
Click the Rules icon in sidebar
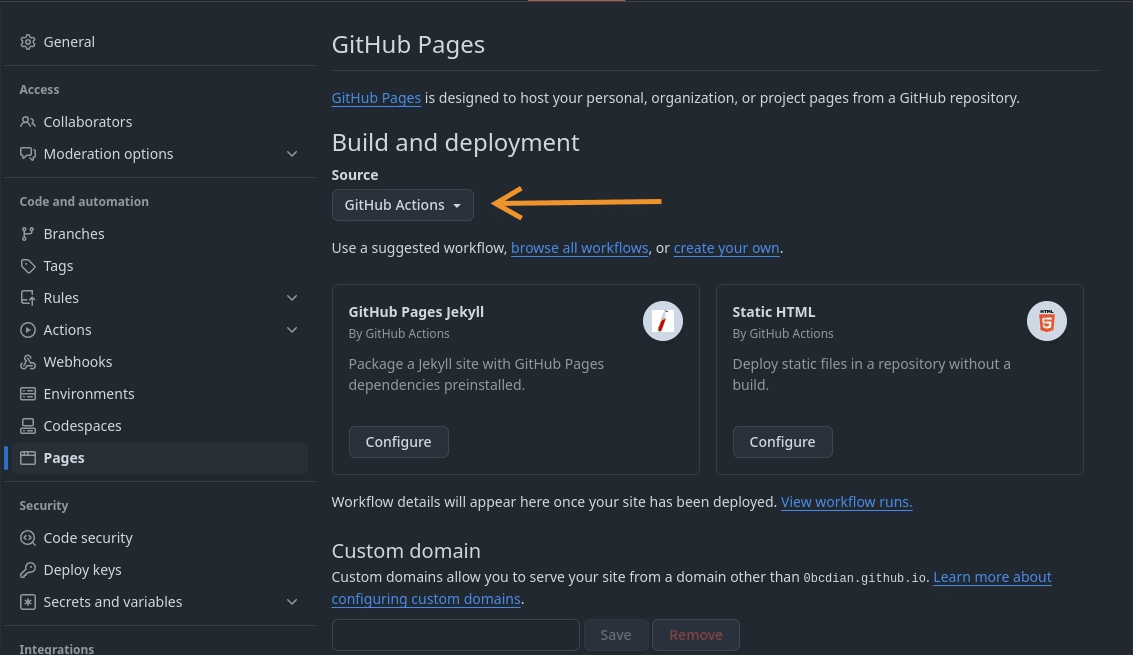(x=27, y=298)
